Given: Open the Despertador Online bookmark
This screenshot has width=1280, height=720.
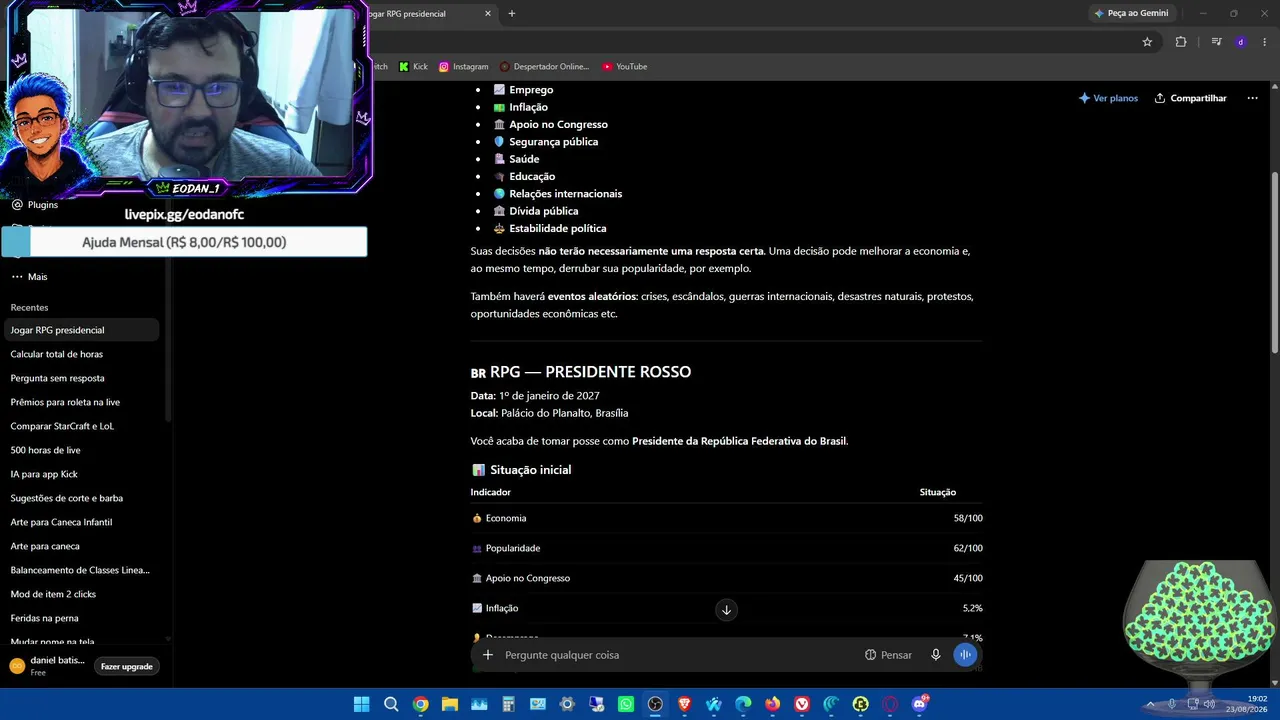Looking at the screenshot, I should point(544,66).
